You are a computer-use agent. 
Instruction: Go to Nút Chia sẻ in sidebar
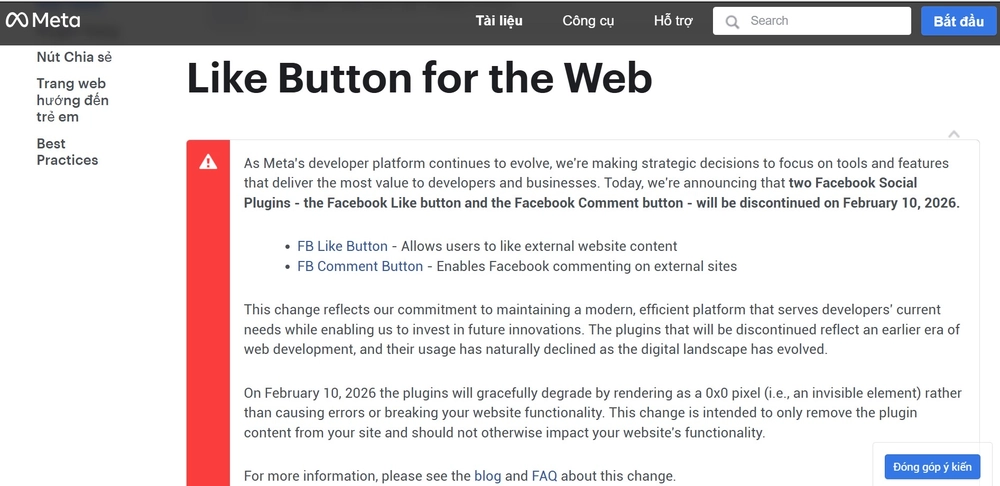pyautogui.click(x=74, y=57)
